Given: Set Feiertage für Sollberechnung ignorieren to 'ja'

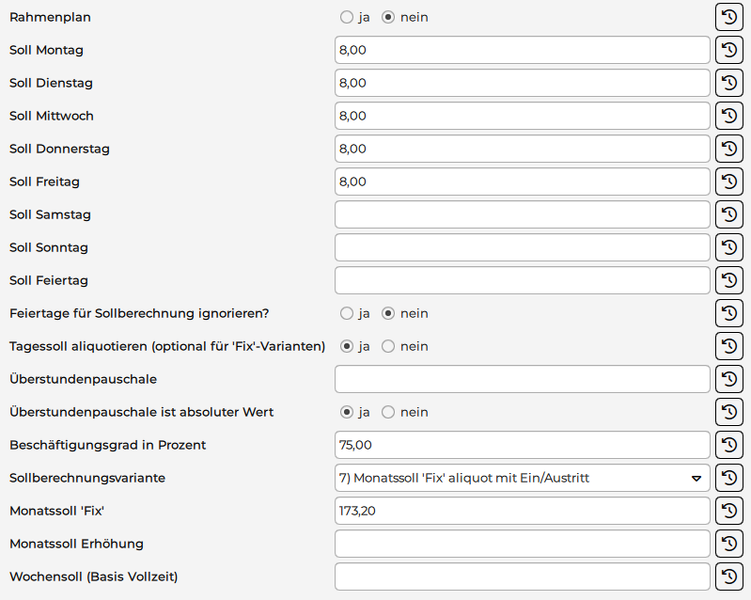Looking at the screenshot, I should [x=347, y=313].
